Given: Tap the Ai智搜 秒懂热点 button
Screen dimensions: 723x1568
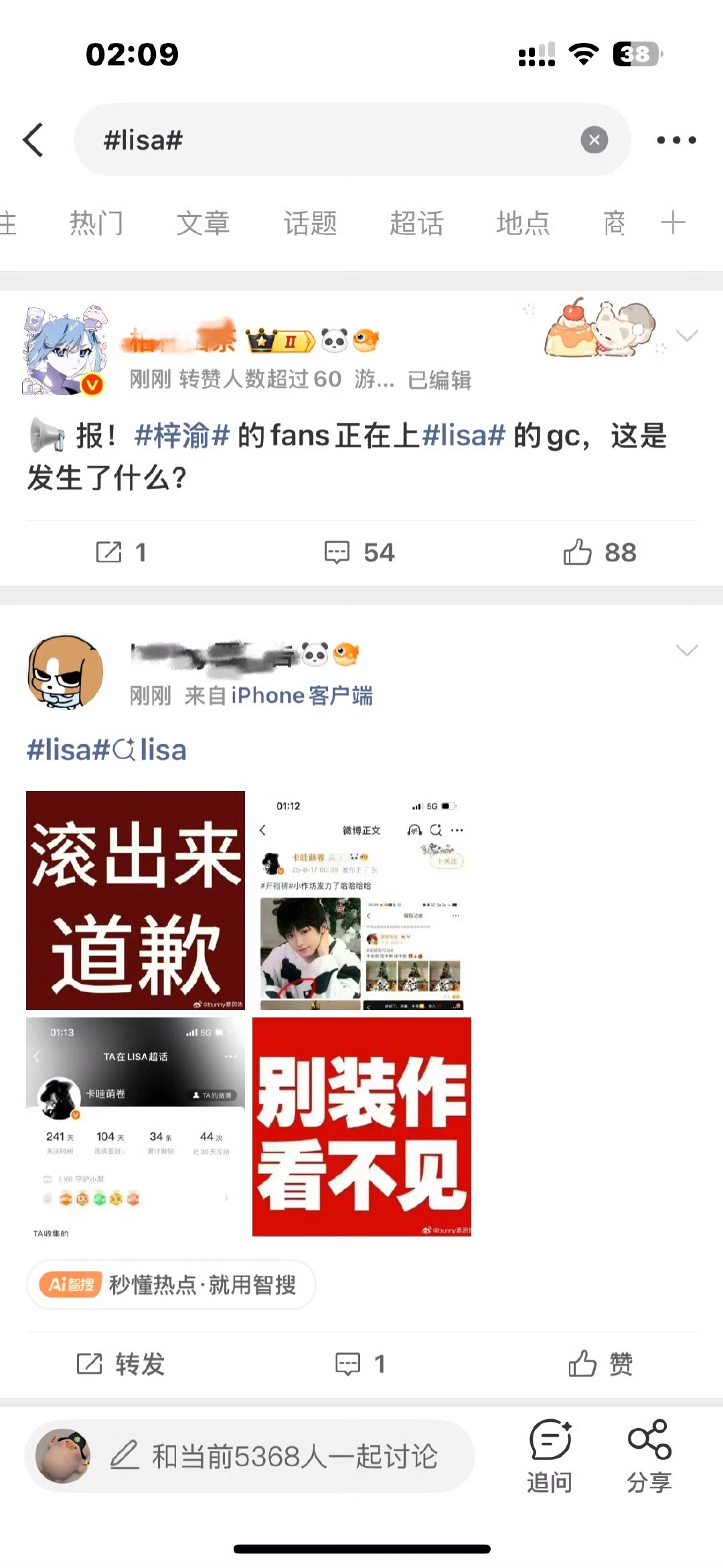Looking at the screenshot, I should pos(171,1285).
